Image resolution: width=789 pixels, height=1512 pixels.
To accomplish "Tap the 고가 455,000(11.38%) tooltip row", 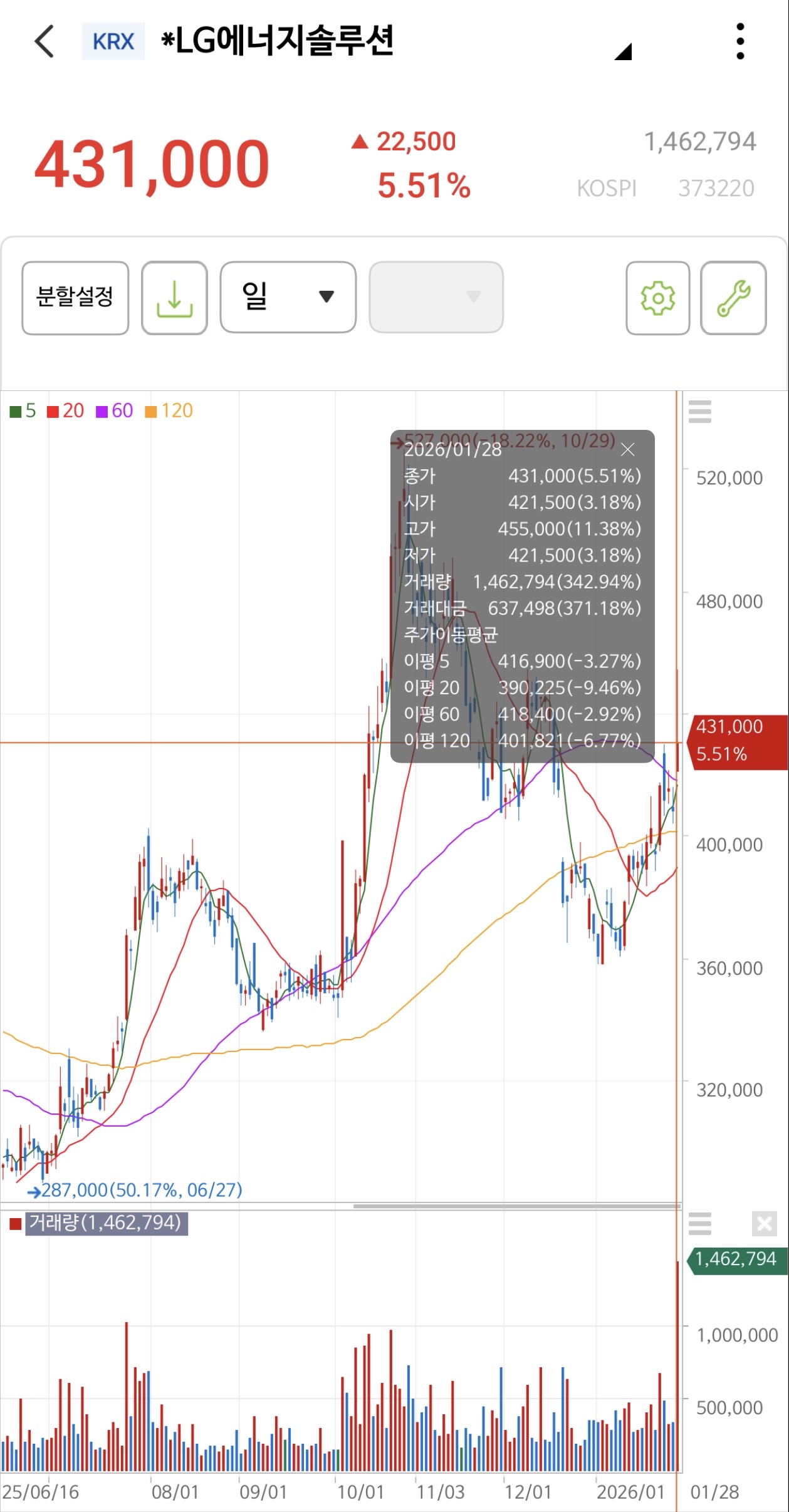I will pyautogui.click(x=523, y=529).
